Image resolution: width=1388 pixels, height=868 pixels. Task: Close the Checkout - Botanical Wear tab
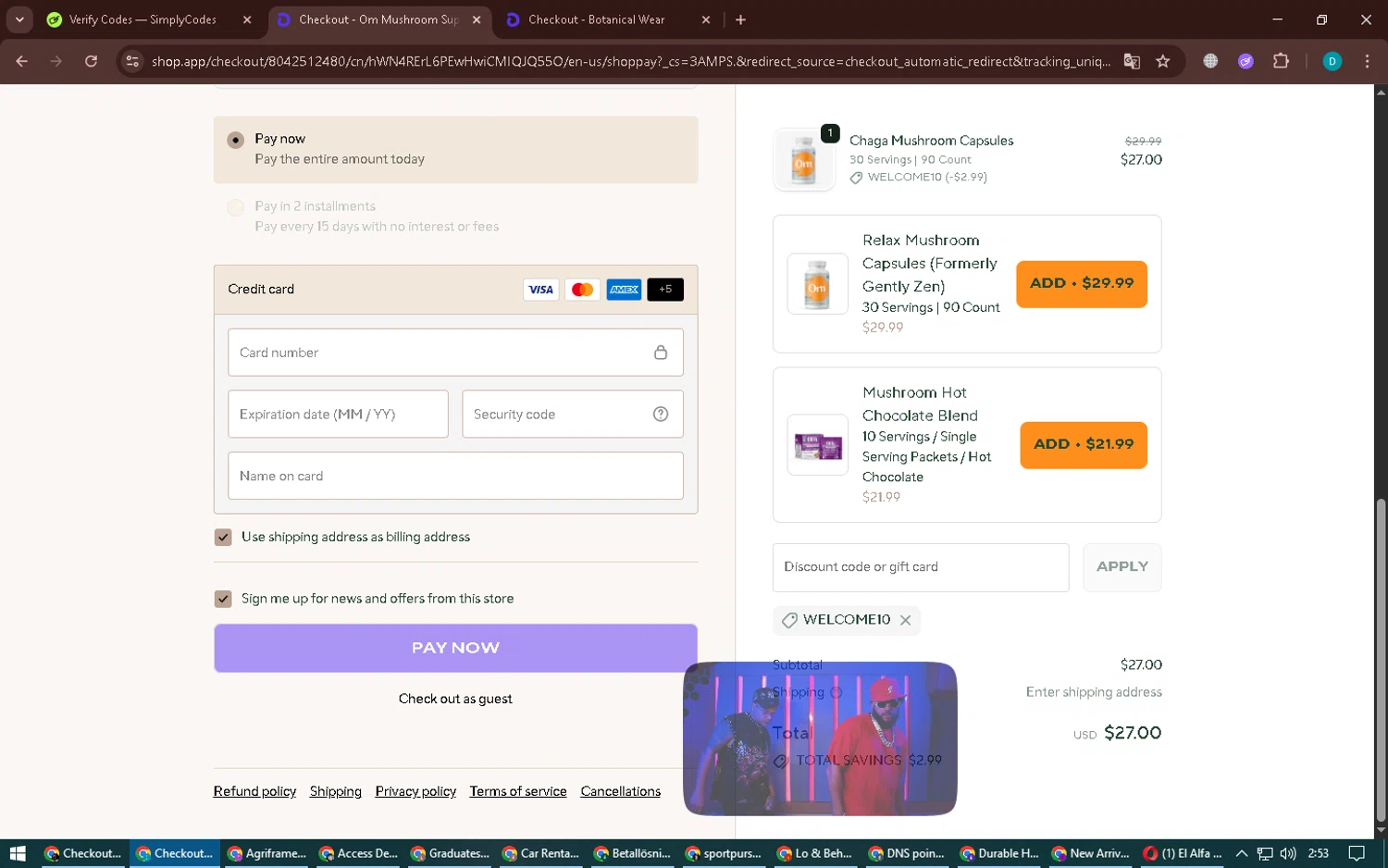(x=706, y=19)
